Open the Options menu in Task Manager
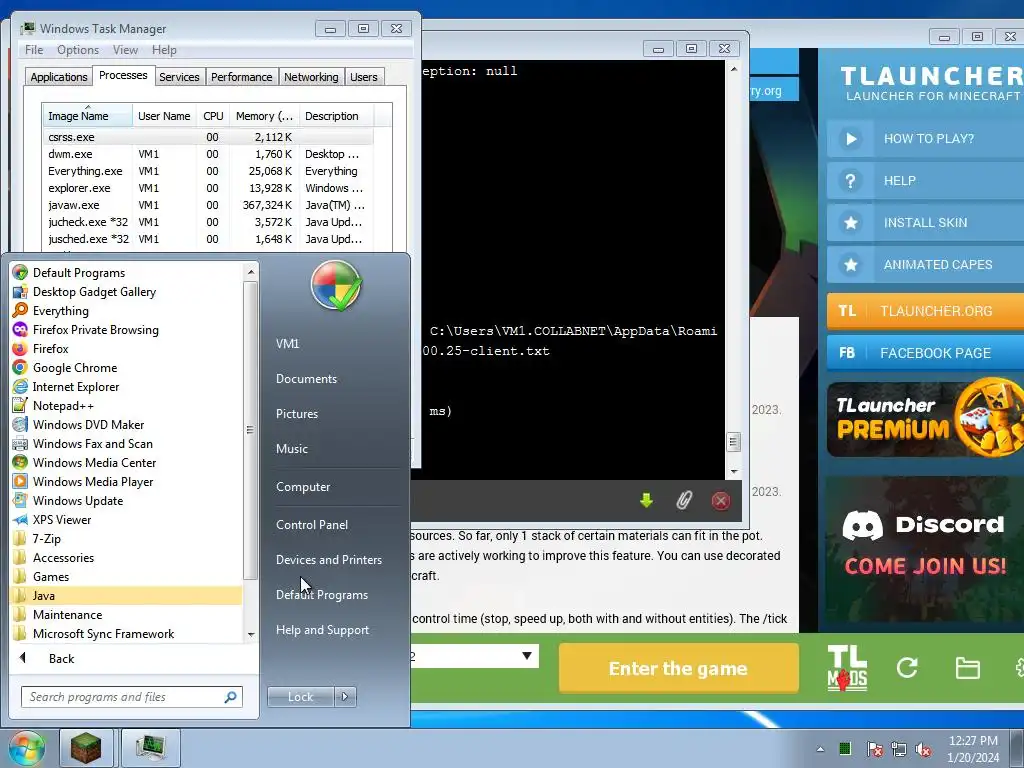1024x768 pixels. pyautogui.click(x=78, y=50)
